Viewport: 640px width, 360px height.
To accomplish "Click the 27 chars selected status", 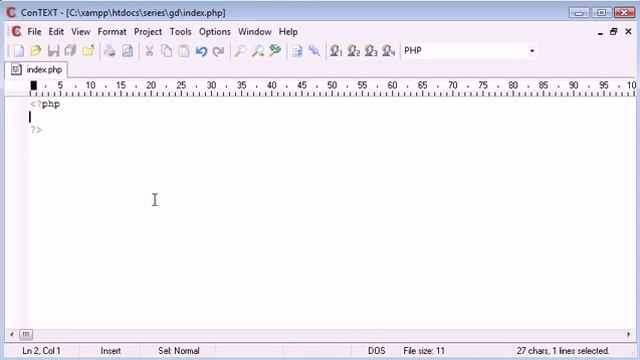I will tap(563, 351).
